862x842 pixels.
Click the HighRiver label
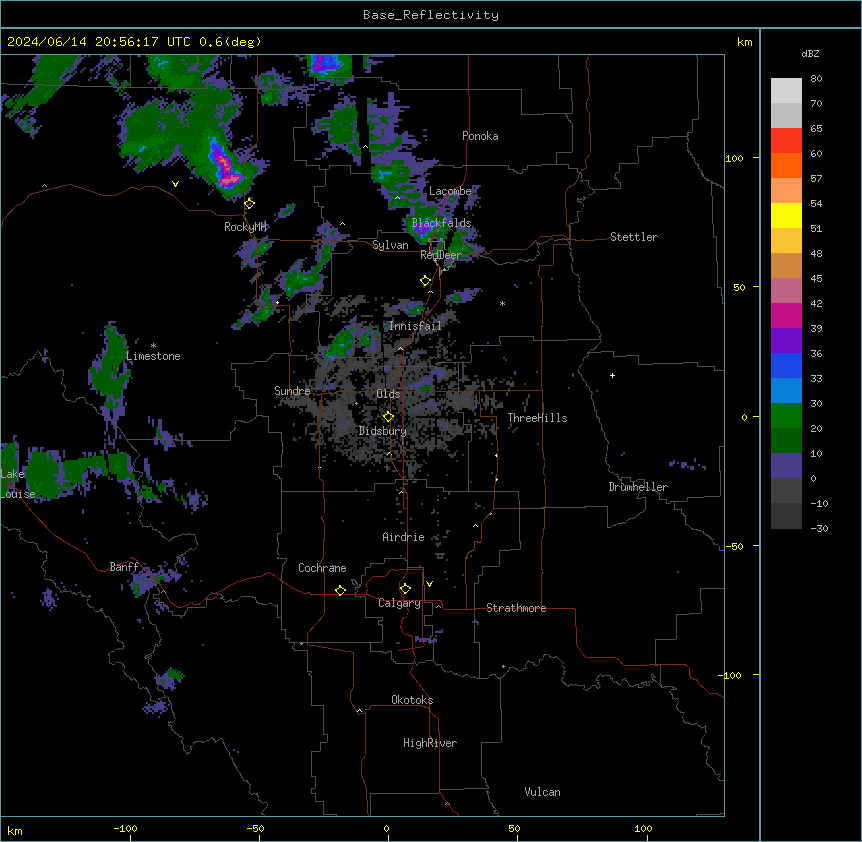[430, 743]
